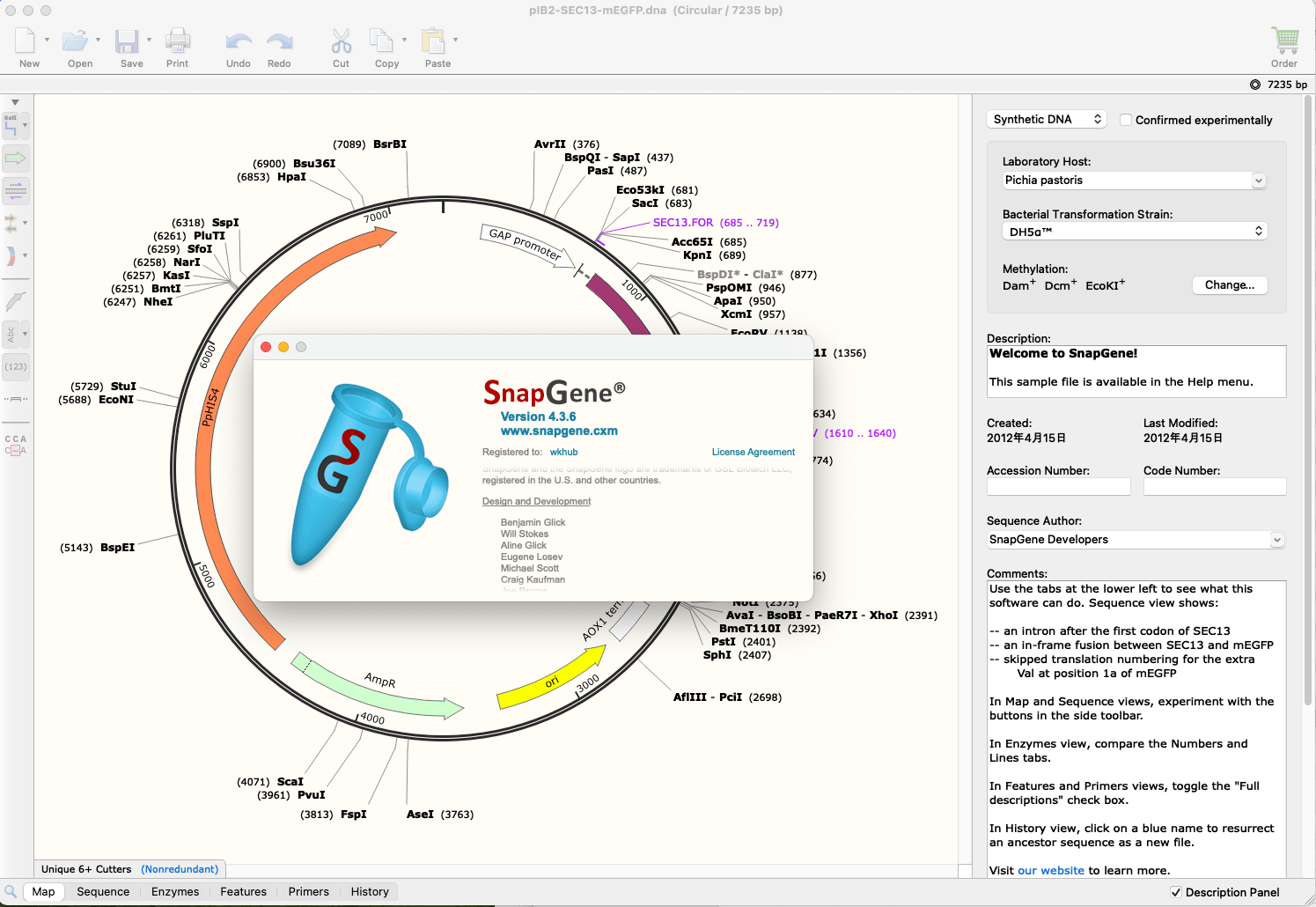Toggle the (123) numbering icon
Viewport: 1316px width, 907px height.
(x=16, y=366)
